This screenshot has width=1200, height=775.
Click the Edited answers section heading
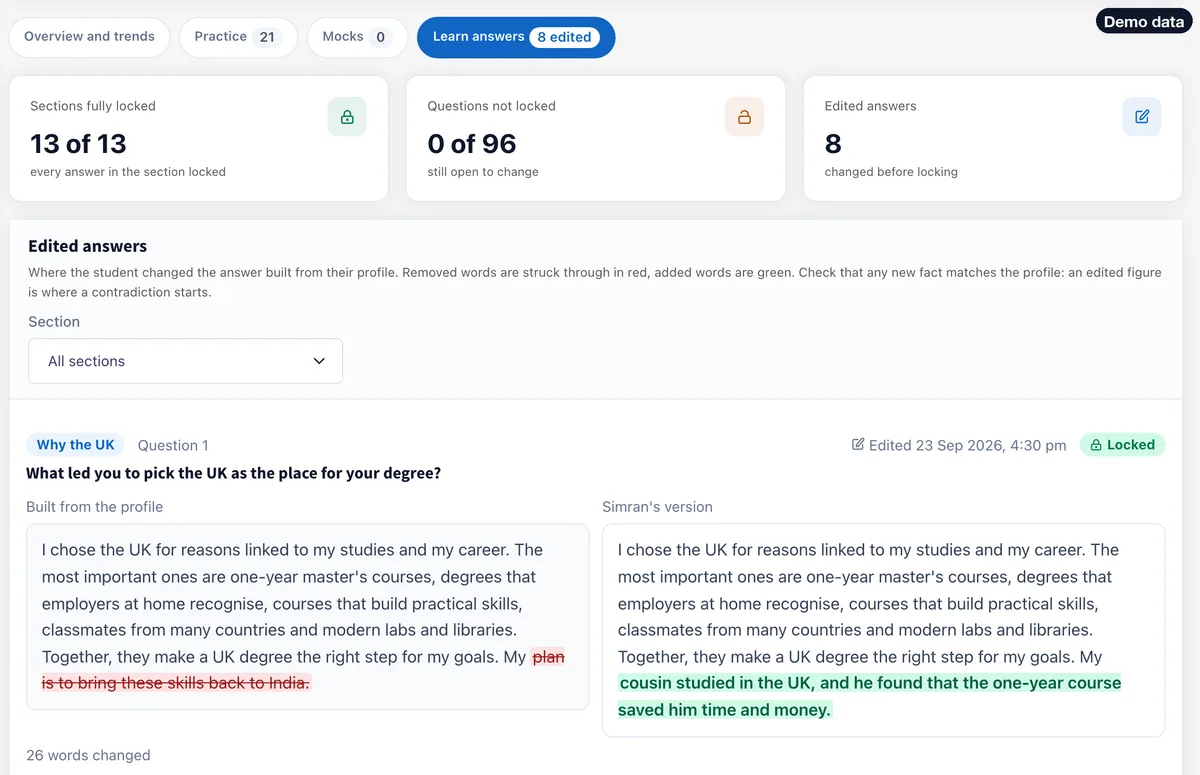pos(88,246)
